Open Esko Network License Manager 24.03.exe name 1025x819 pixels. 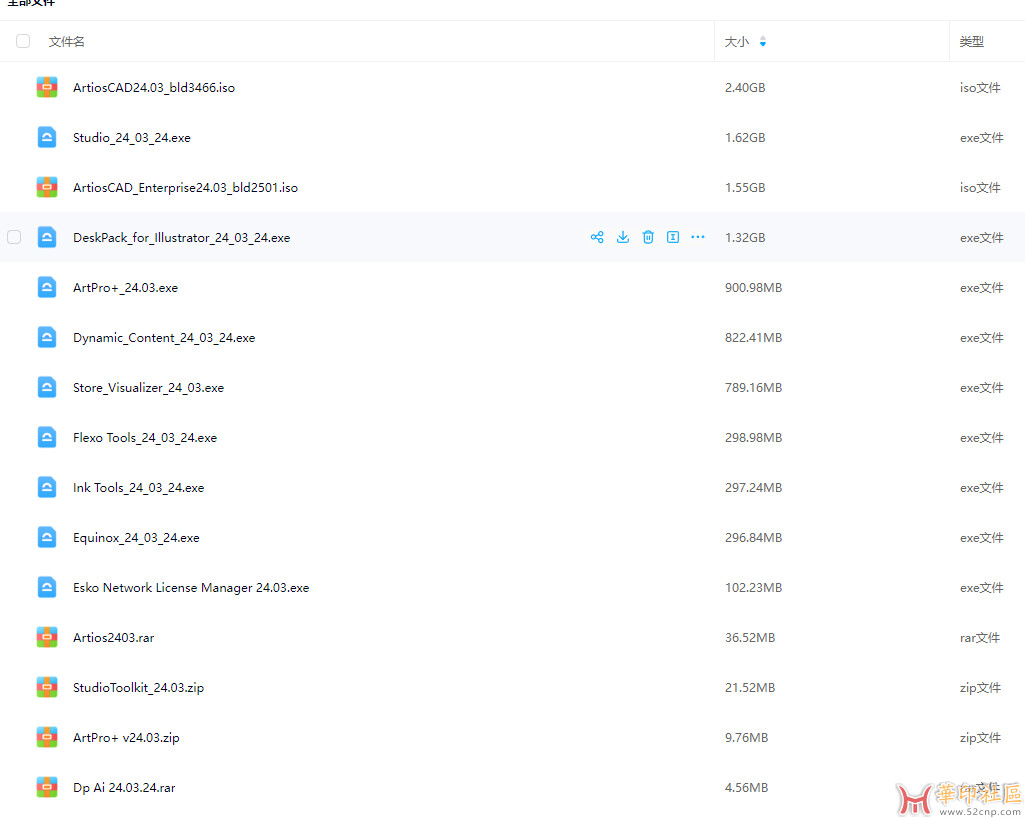(191, 588)
